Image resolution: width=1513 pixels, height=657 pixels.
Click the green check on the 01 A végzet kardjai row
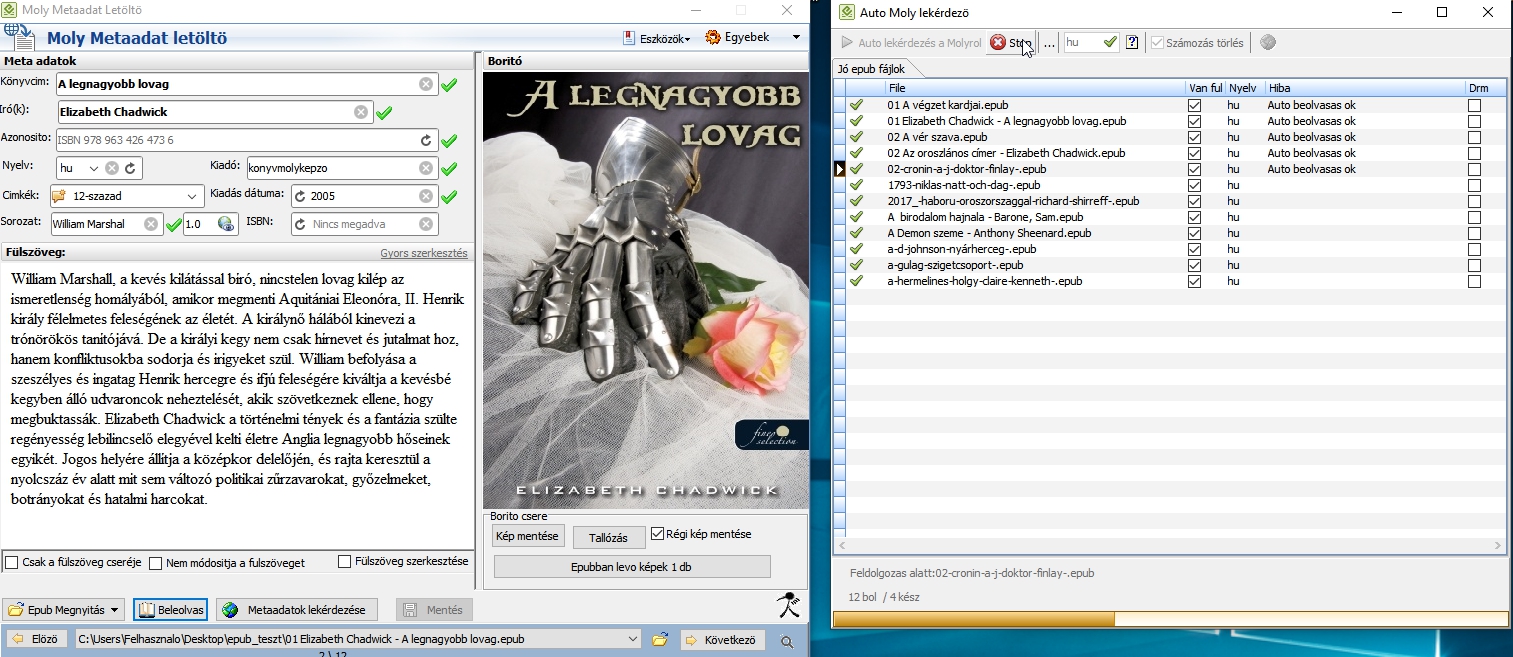tap(856, 105)
